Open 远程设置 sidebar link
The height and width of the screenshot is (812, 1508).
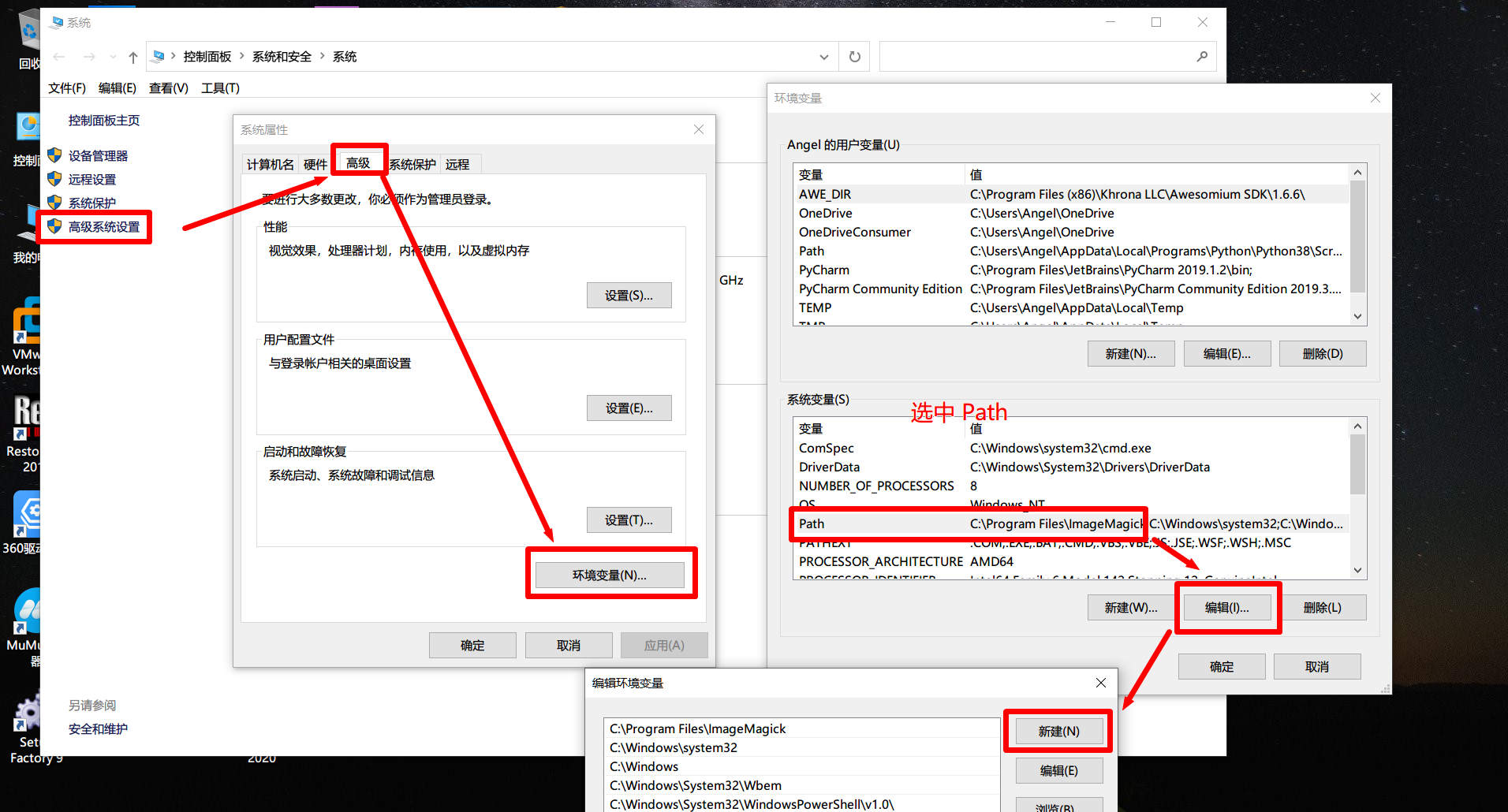(x=91, y=180)
